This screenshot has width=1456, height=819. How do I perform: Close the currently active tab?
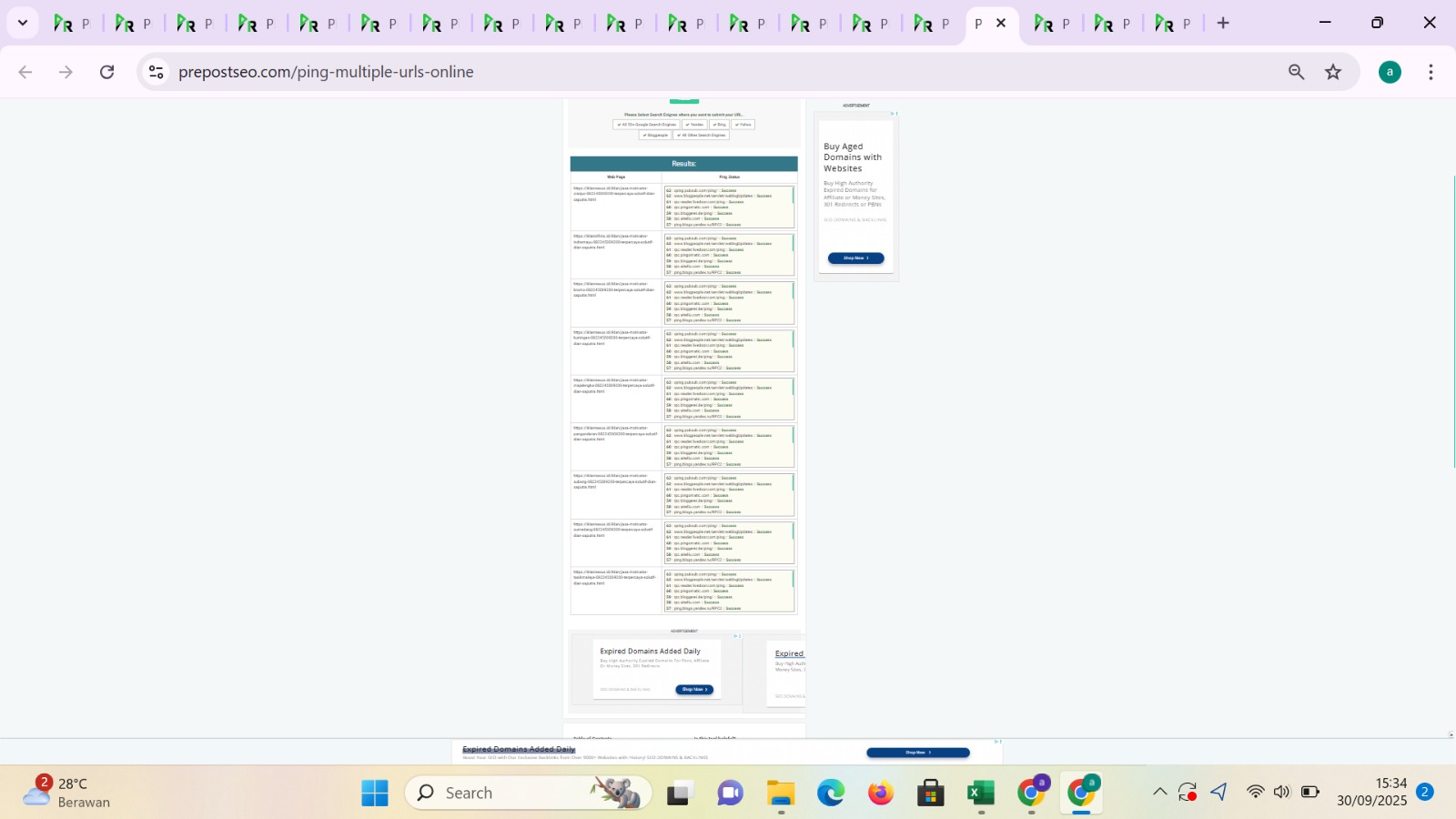click(x=1001, y=24)
